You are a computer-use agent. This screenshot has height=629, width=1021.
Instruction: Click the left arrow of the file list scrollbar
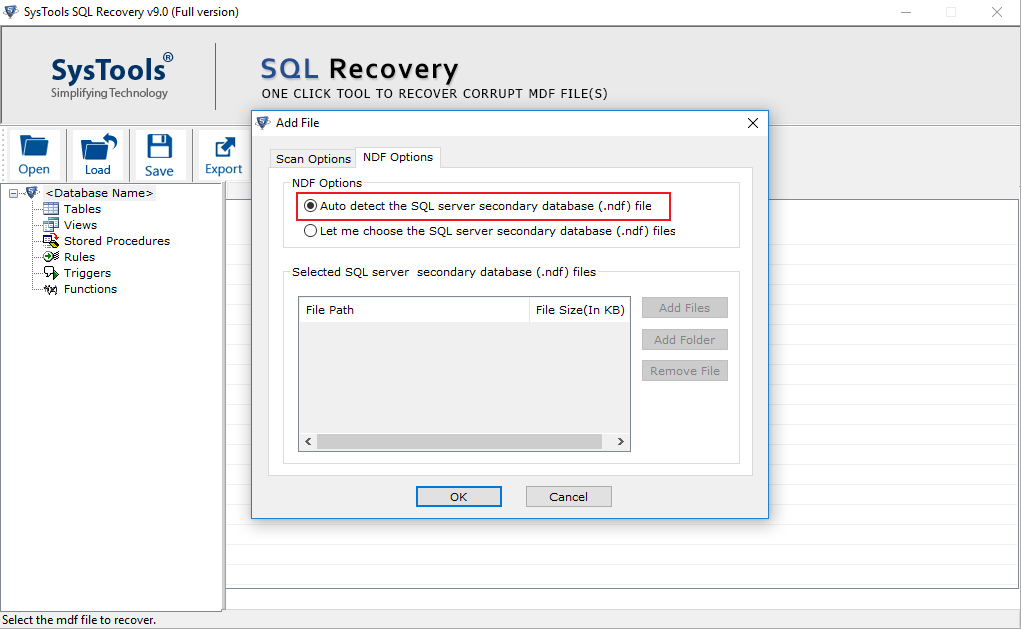point(308,441)
